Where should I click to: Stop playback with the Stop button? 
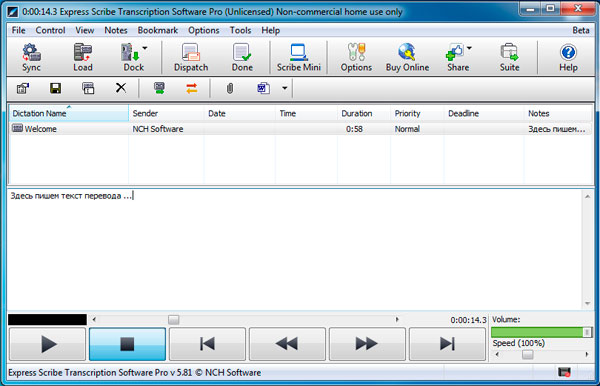click(x=127, y=344)
